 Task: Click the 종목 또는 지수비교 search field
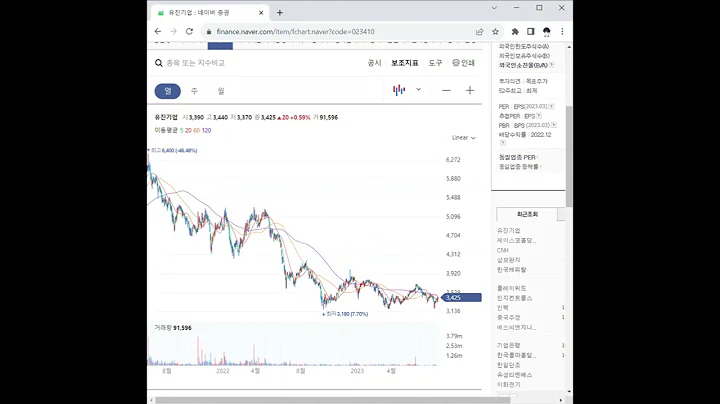point(196,63)
